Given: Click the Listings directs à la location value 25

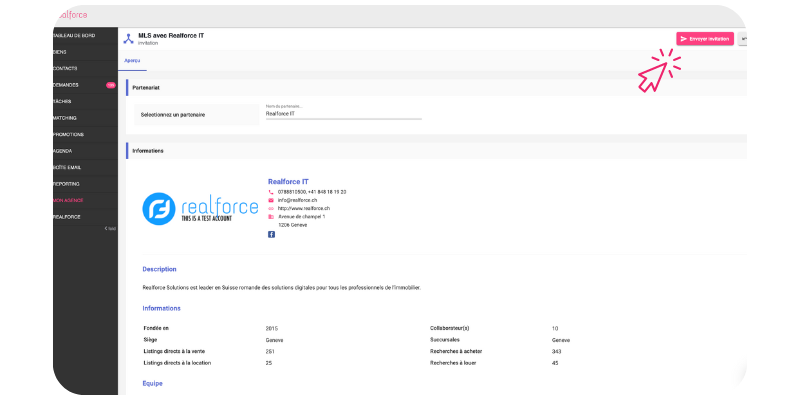Looking at the screenshot, I should click(269, 363).
